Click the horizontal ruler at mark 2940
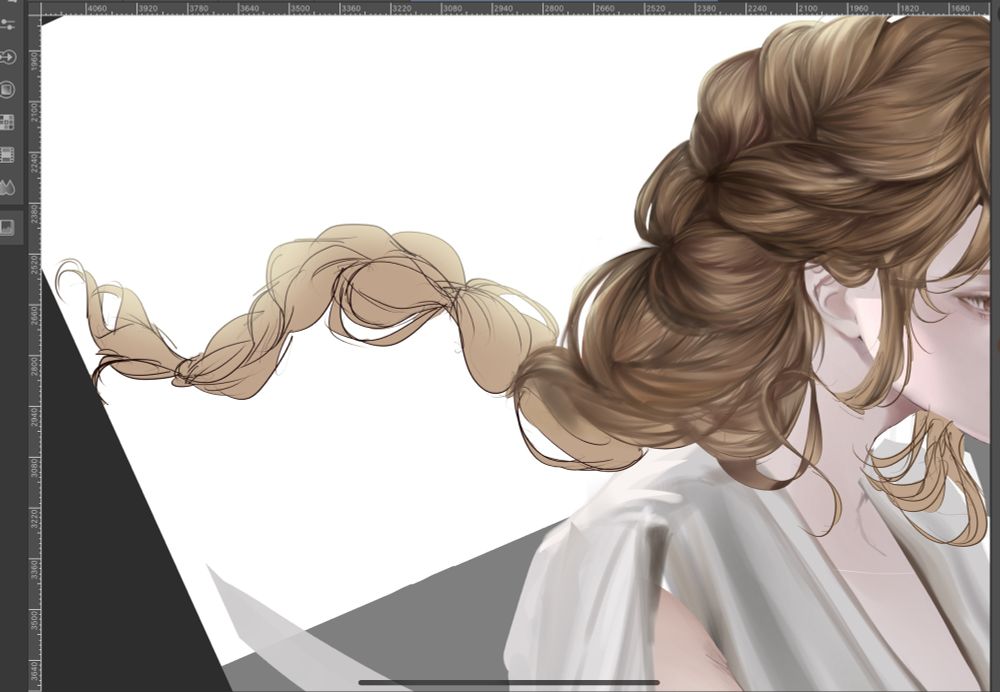Screen dimensions: 1000x692 coord(503,9)
